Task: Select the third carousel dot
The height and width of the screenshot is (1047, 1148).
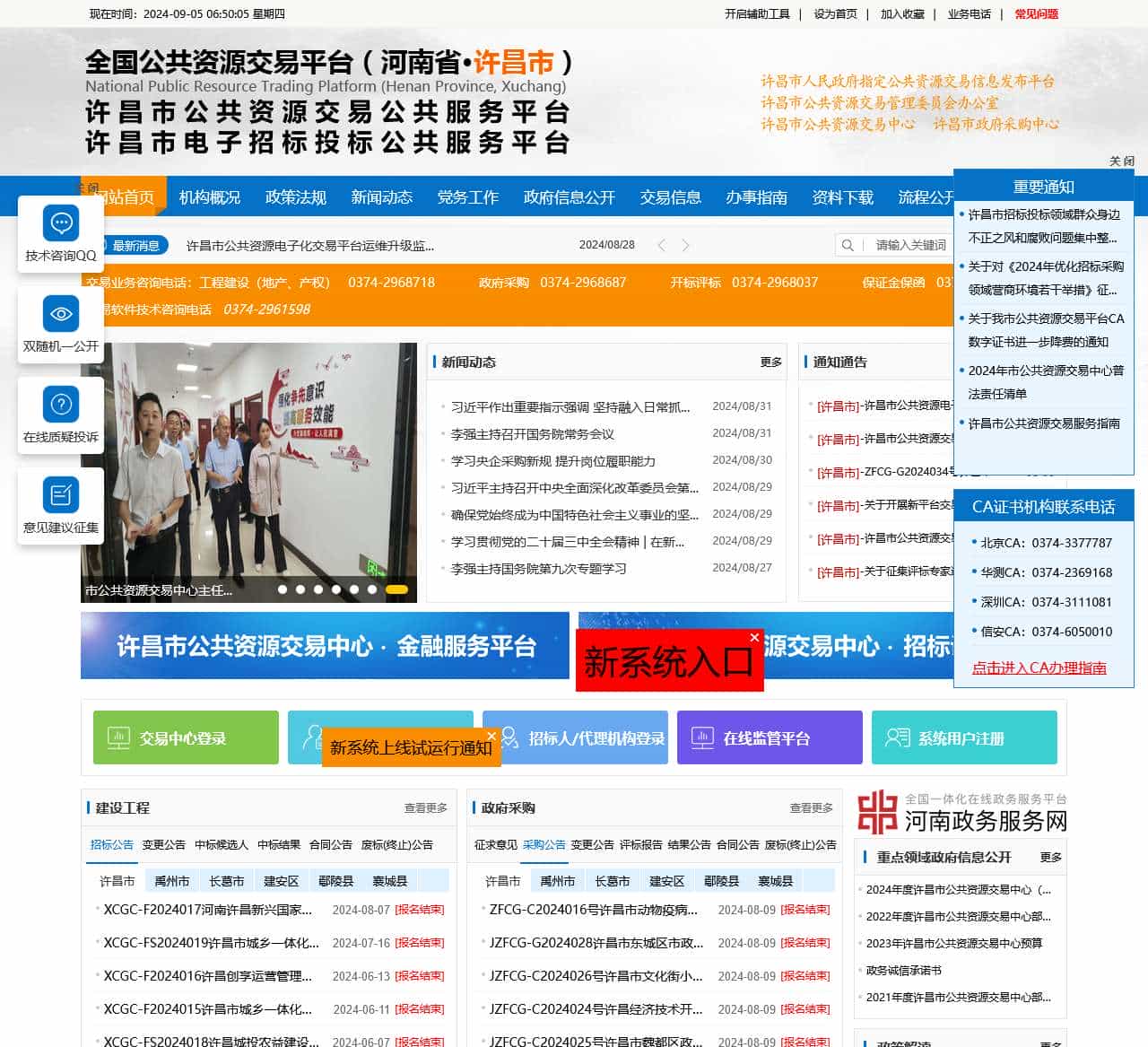Action: [318, 589]
